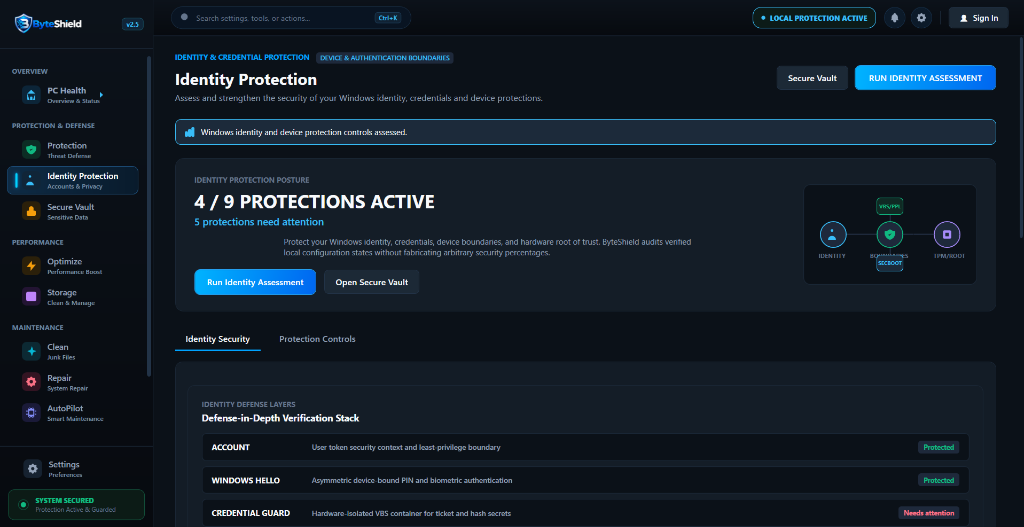This screenshot has height=527, width=1024.
Task: Switch to the Identity Security tab
Action: [217, 340]
